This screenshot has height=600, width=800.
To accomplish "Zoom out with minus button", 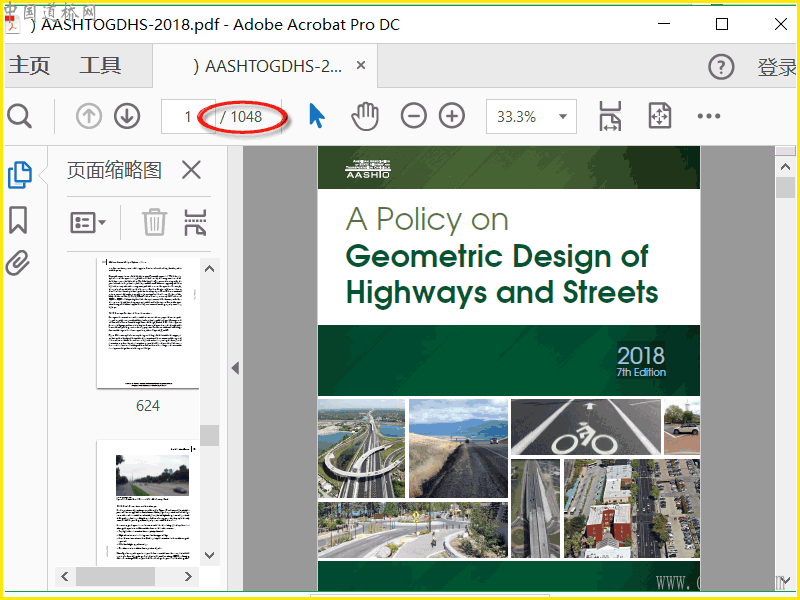I will (x=413, y=116).
